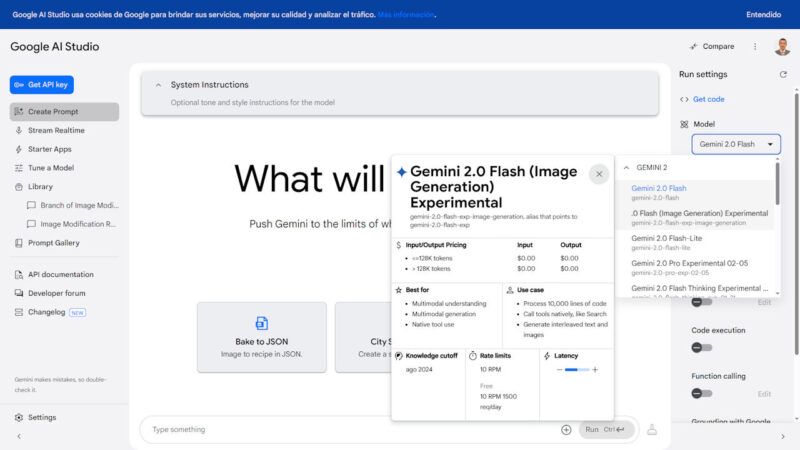This screenshot has width=800, height=450.
Task: Reset run settings with refresh icon
Action: click(x=783, y=74)
